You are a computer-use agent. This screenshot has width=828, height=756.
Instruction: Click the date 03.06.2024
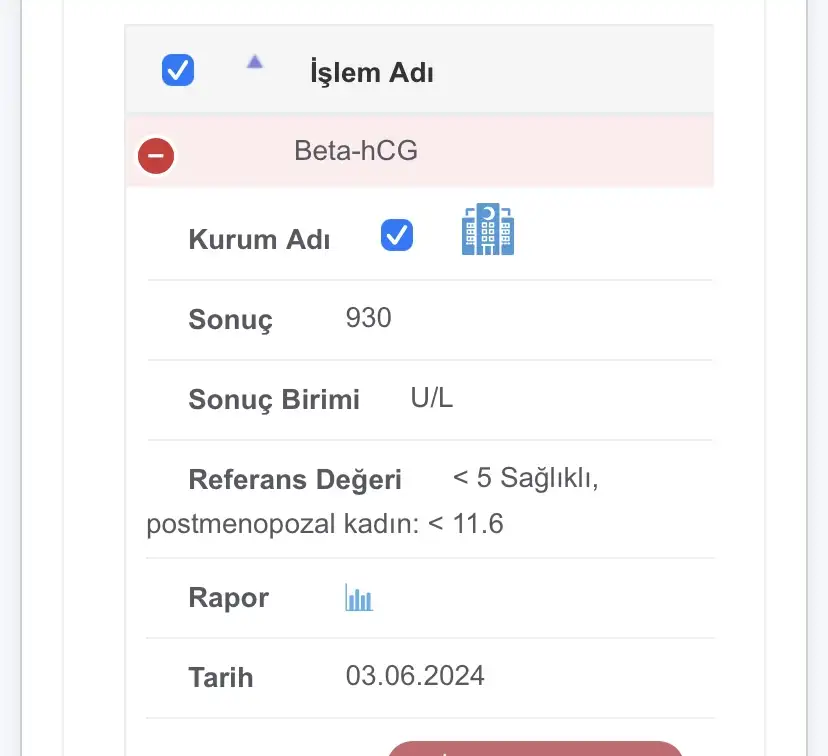click(415, 676)
